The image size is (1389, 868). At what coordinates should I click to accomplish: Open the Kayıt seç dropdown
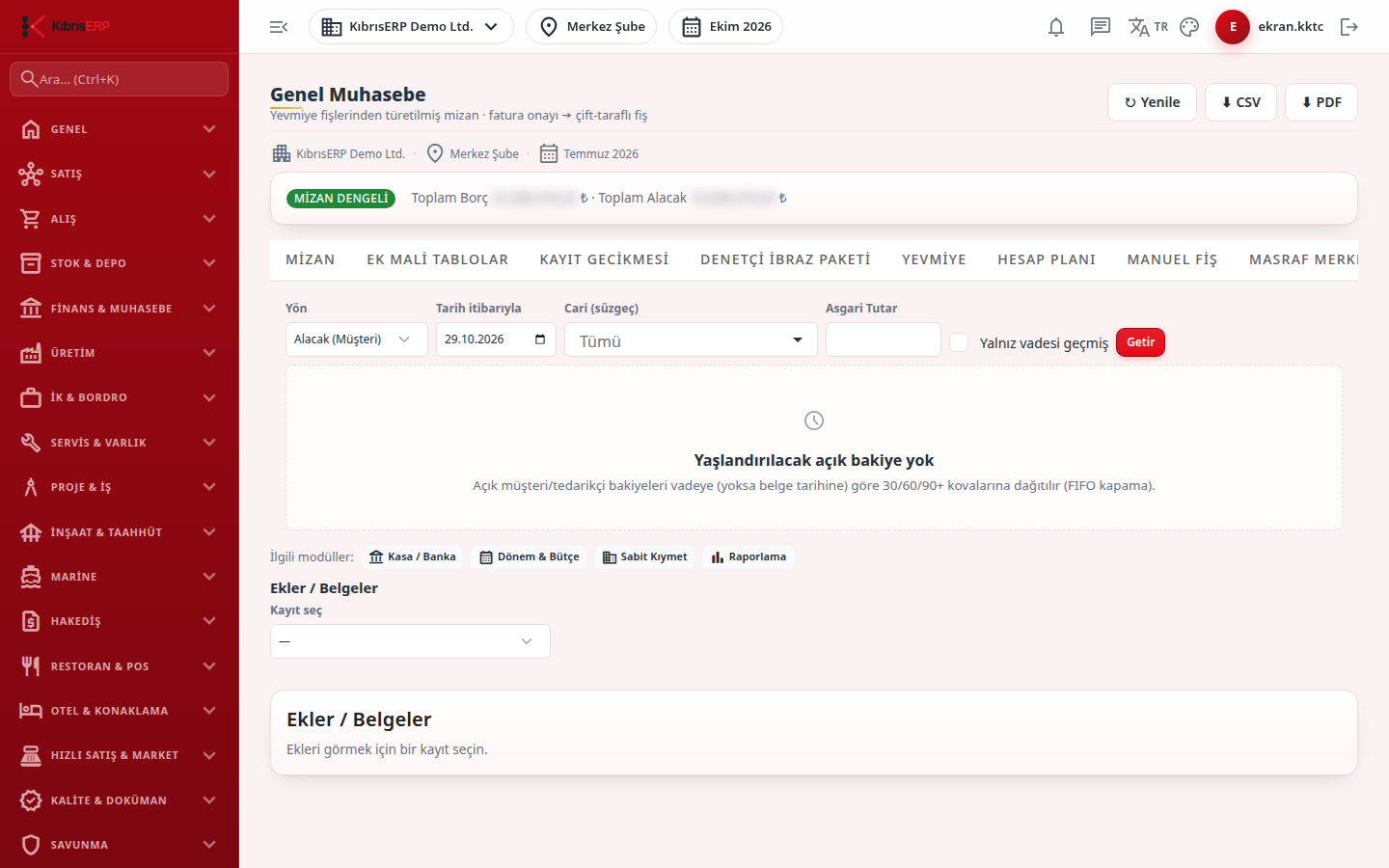410,641
